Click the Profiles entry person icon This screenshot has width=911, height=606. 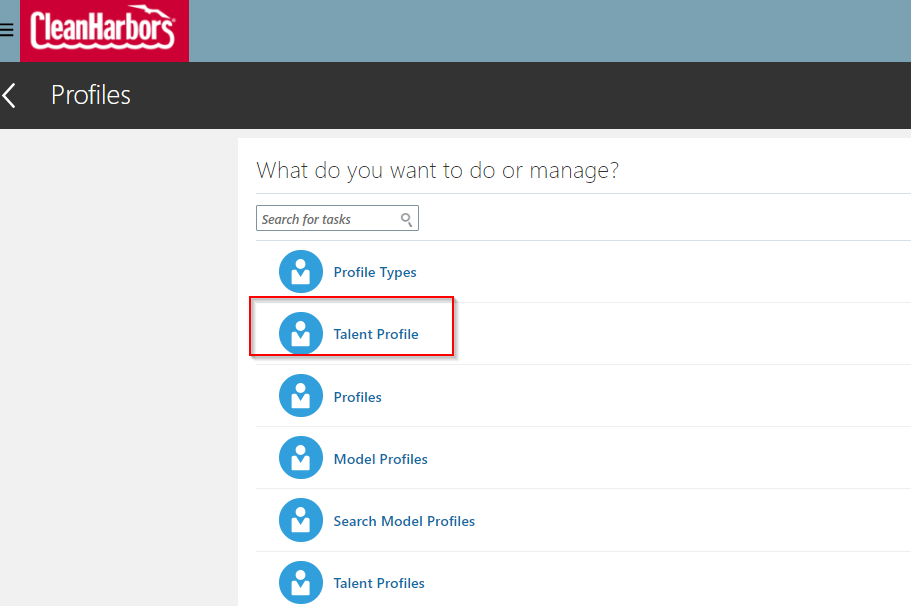coord(301,396)
